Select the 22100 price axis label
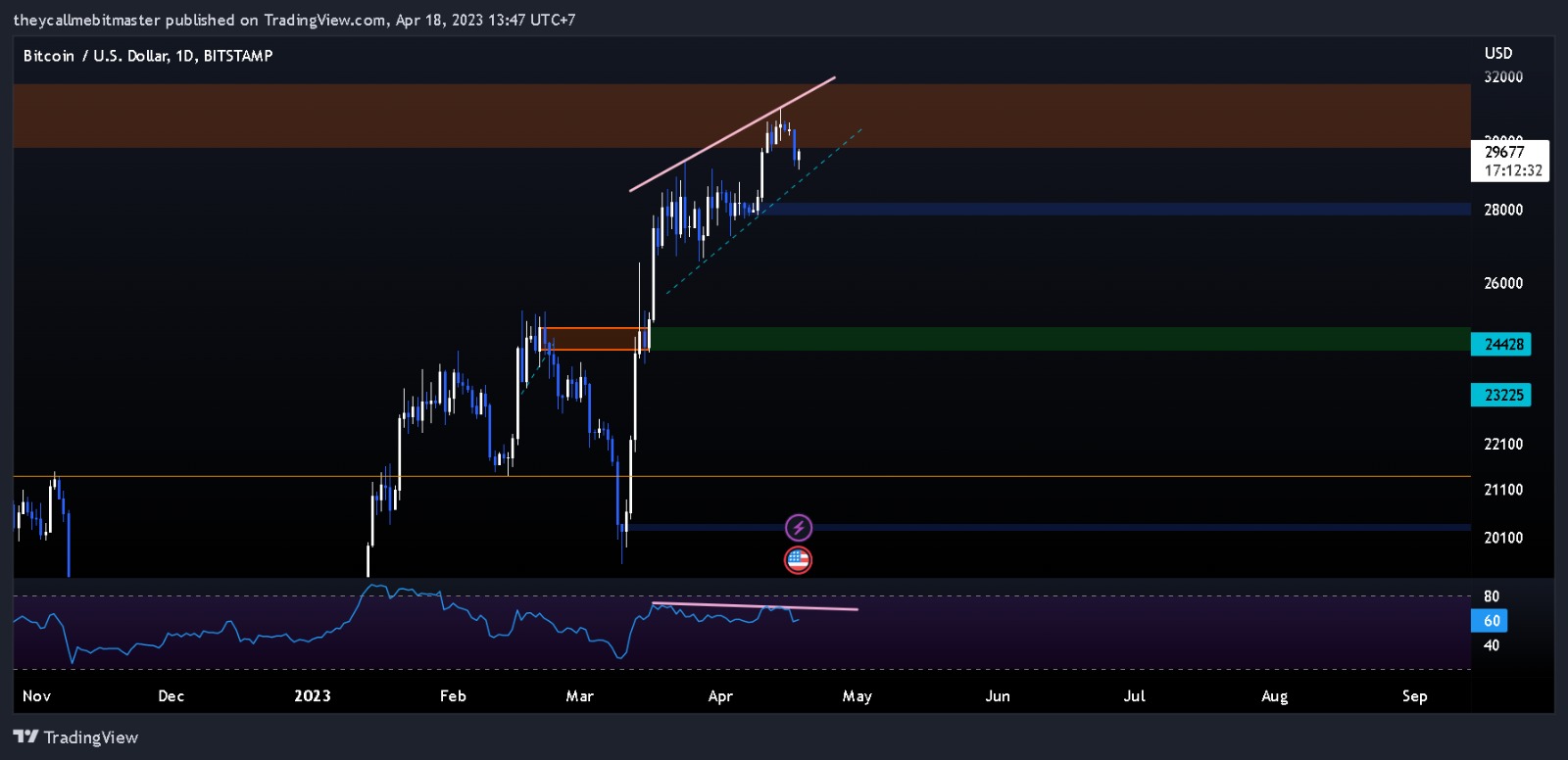This screenshot has height=760, width=1568. point(1503,444)
